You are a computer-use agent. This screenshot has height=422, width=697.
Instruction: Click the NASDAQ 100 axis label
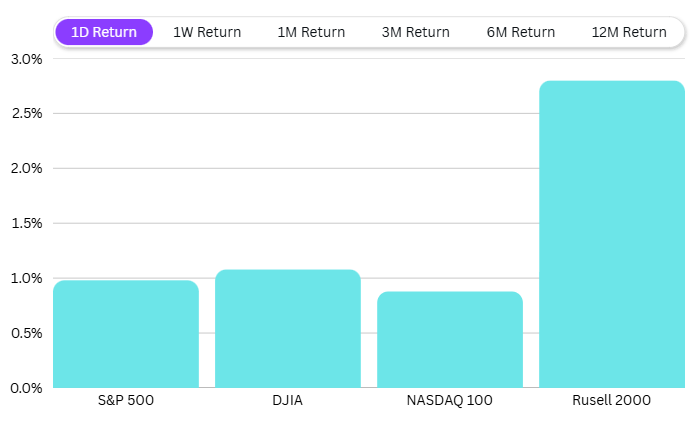coord(450,401)
